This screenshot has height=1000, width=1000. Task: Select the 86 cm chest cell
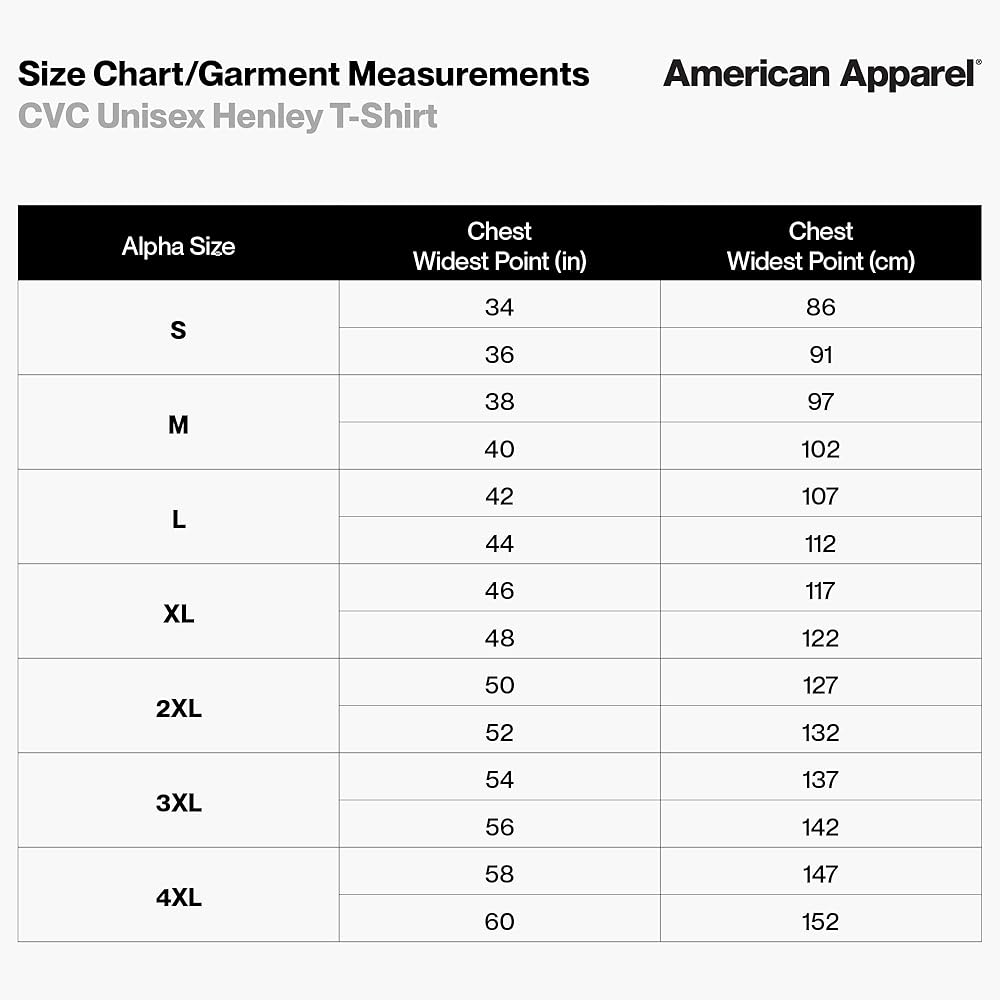[x=820, y=307]
